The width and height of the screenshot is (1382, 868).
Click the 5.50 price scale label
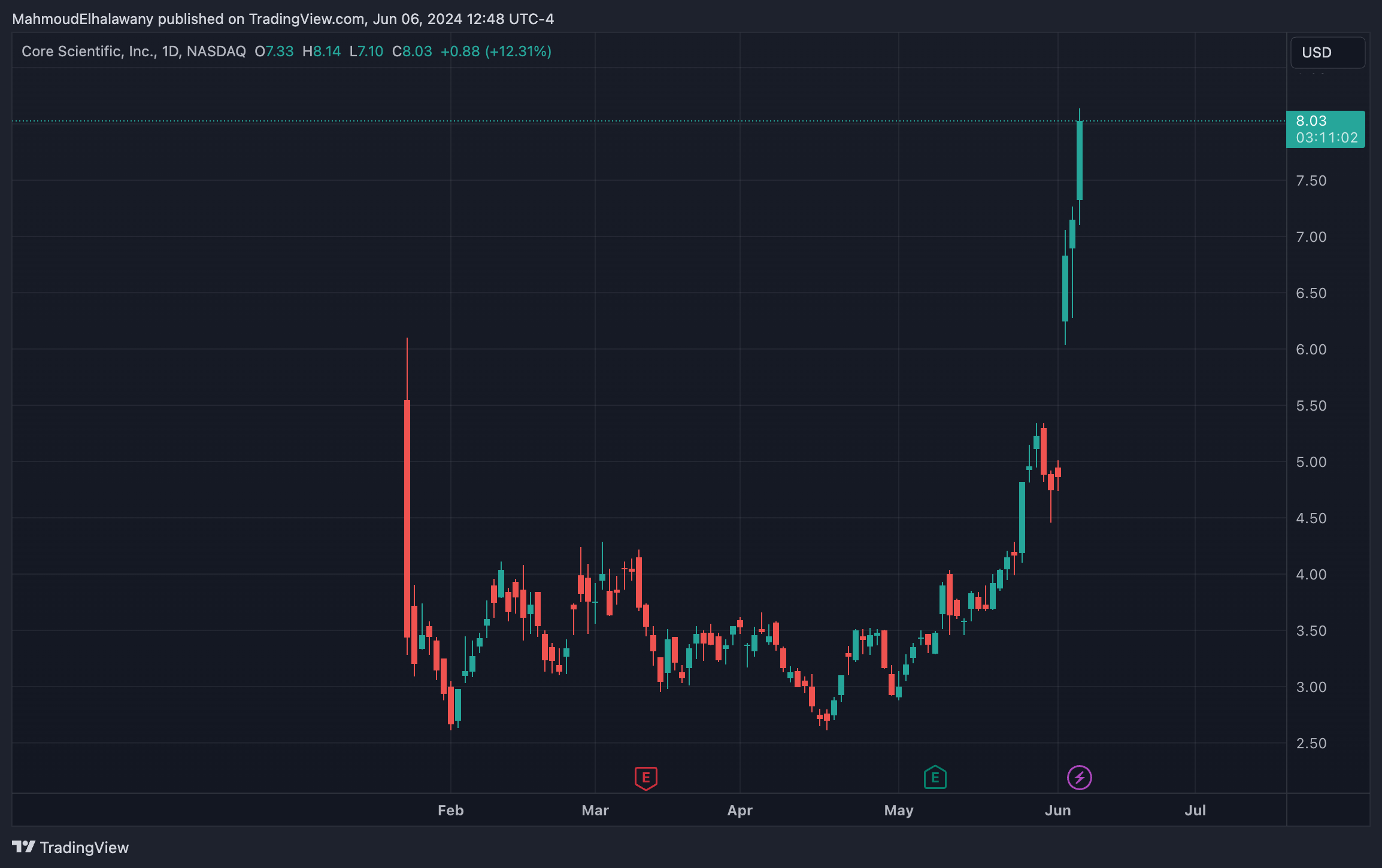(x=1311, y=406)
